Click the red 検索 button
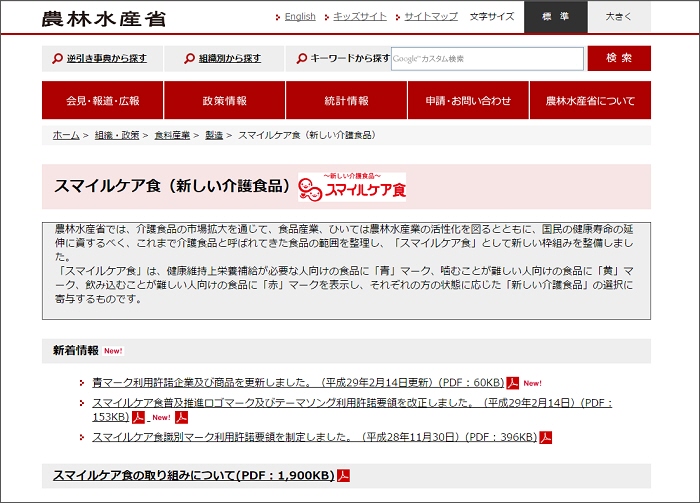Image resolution: width=700 pixels, height=503 pixels. (x=619, y=58)
